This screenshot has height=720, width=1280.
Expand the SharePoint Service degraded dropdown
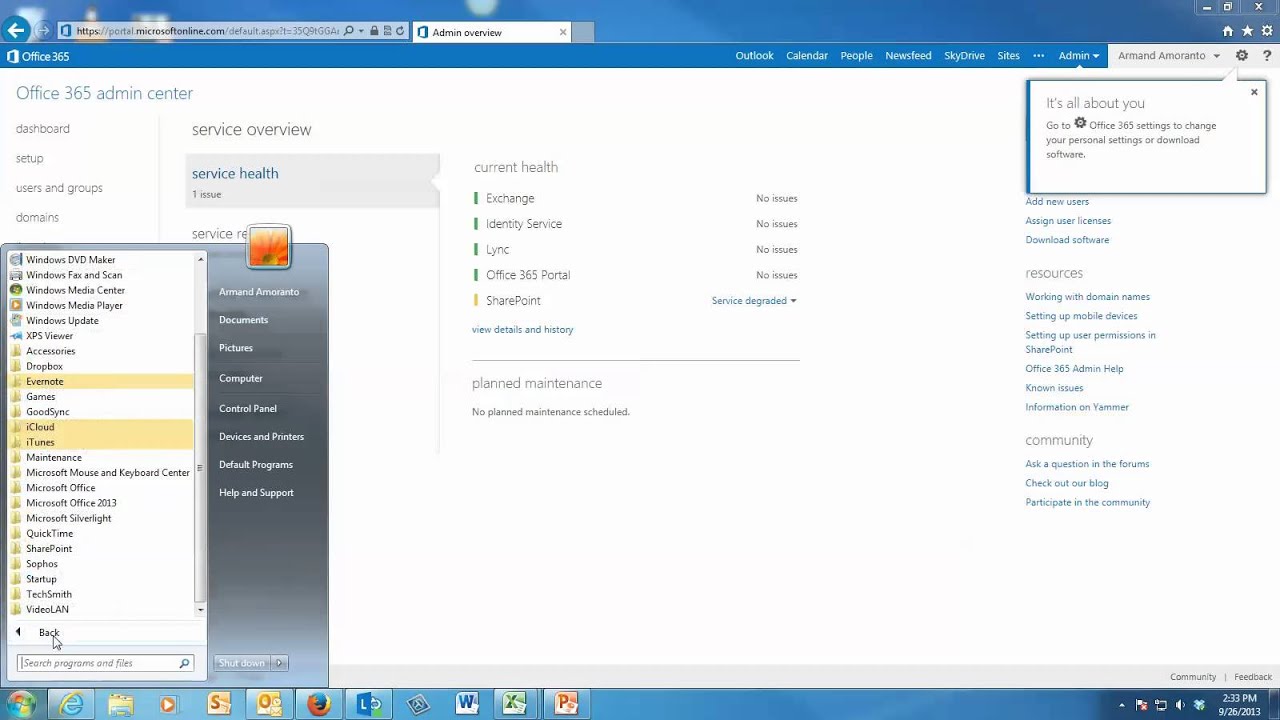click(754, 301)
